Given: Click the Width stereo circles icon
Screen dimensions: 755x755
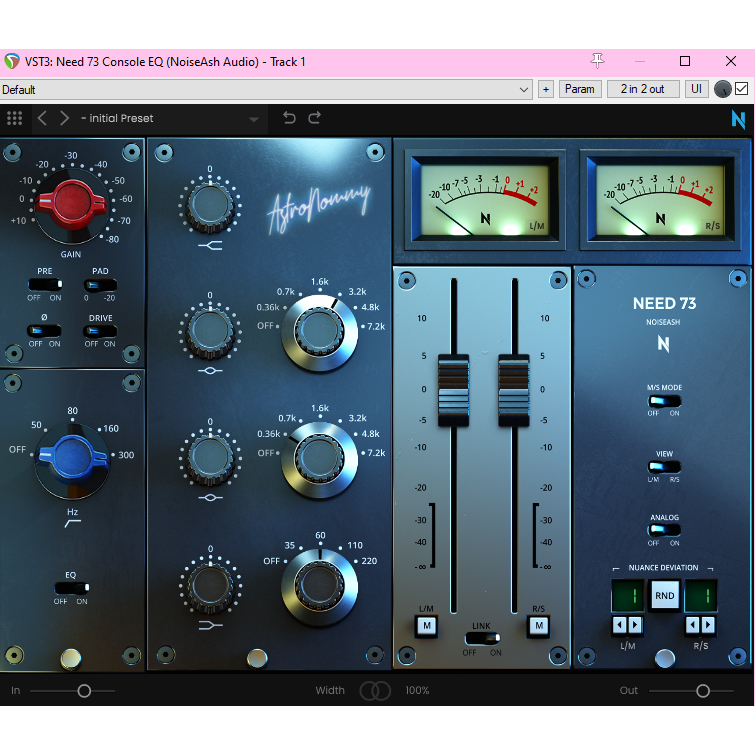Looking at the screenshot, I should click(x=375, y=690).
